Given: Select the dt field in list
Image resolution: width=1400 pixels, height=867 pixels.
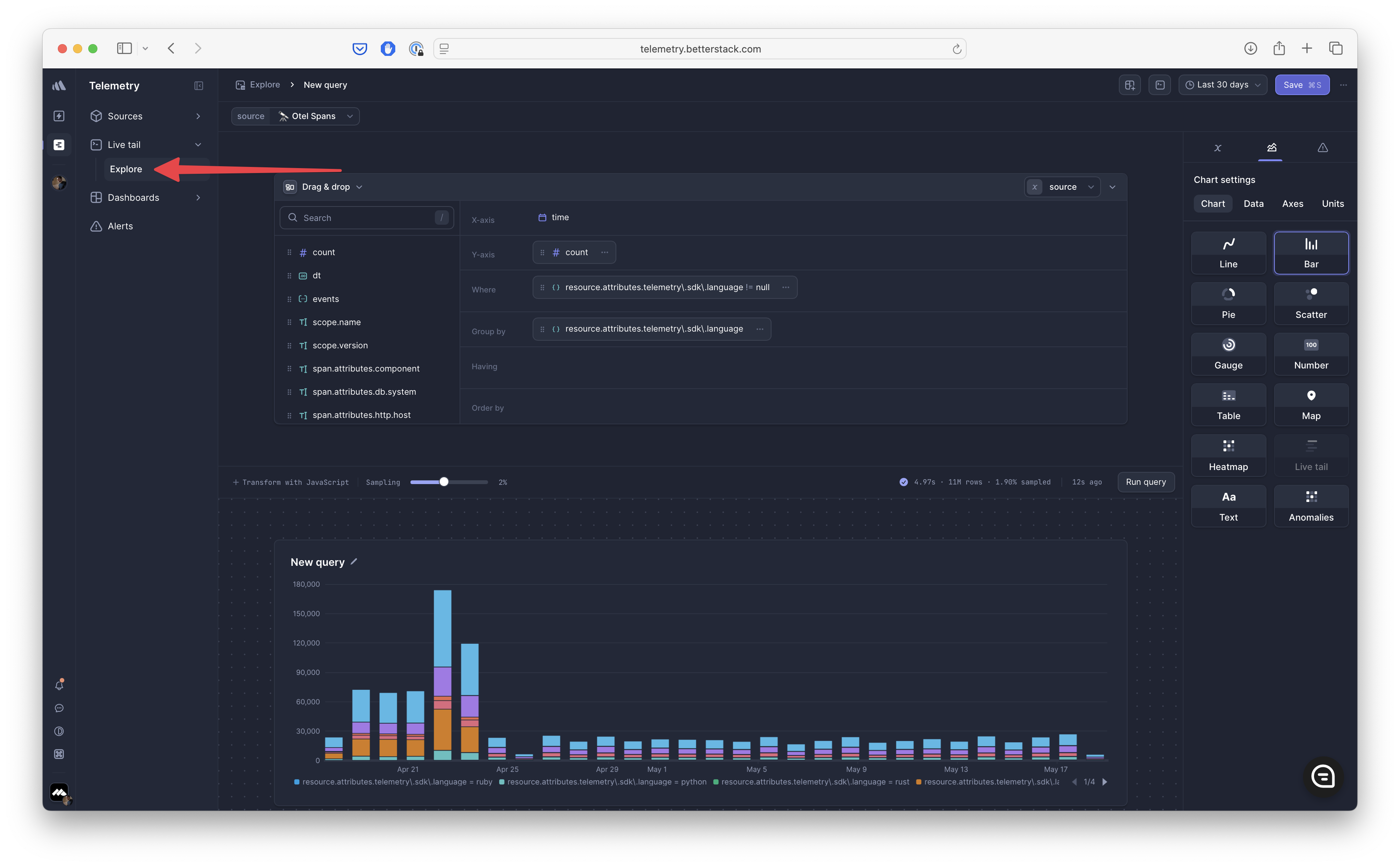Looking at the screenshot, I should point(316,275).
